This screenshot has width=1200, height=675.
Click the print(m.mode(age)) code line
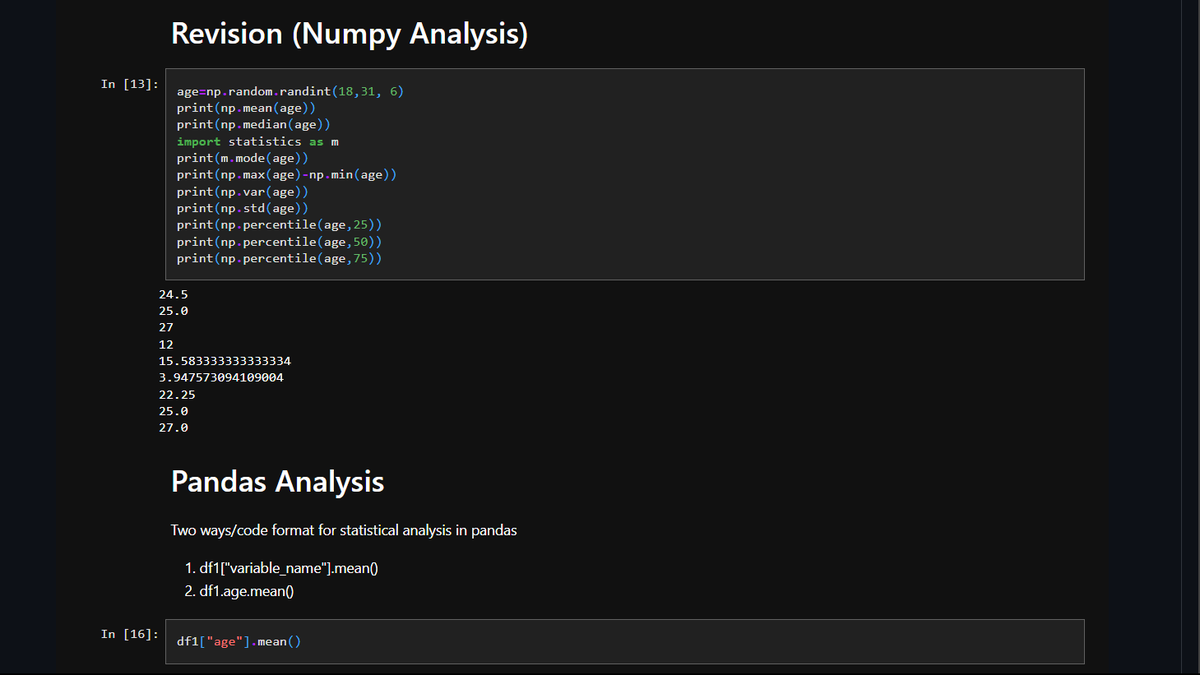pos(245,158)
